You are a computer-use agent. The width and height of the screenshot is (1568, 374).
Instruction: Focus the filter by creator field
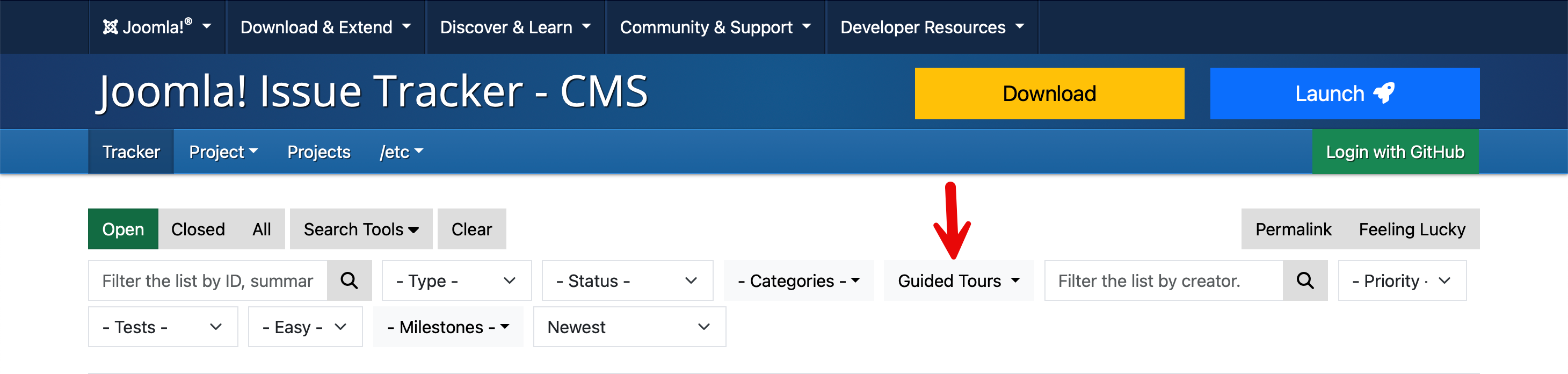1163,280
